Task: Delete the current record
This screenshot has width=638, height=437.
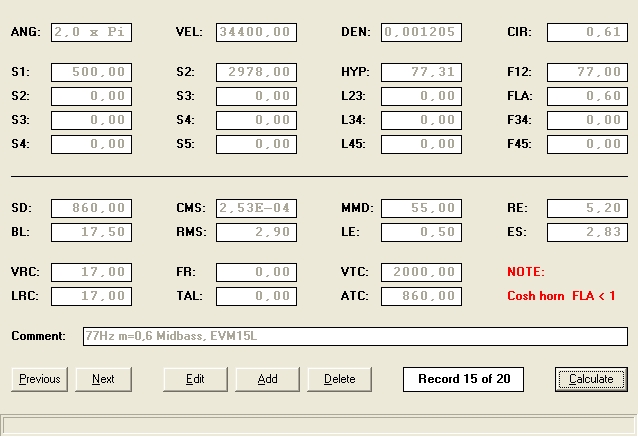Action: pos(339,379)
